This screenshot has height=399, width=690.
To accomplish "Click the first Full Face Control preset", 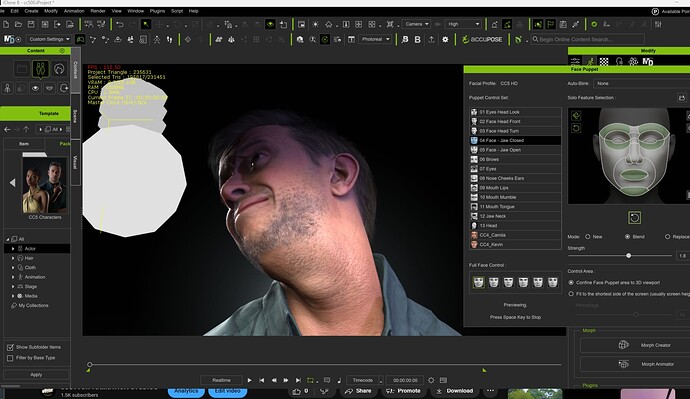I will 479,282.
